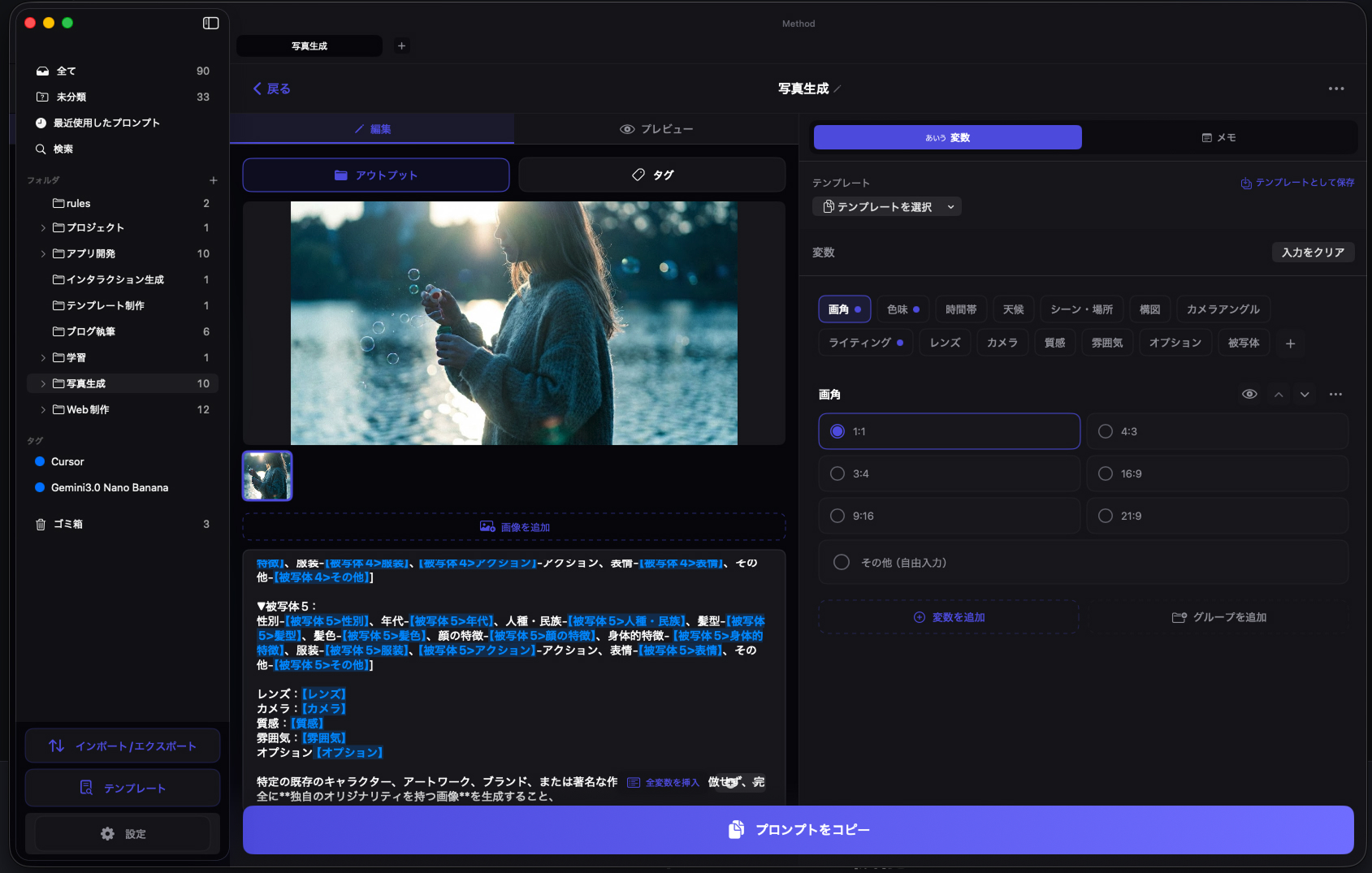Add a new folder with plus icon
This screenshot has height=873, width=1372.
(x=213, y=180)
